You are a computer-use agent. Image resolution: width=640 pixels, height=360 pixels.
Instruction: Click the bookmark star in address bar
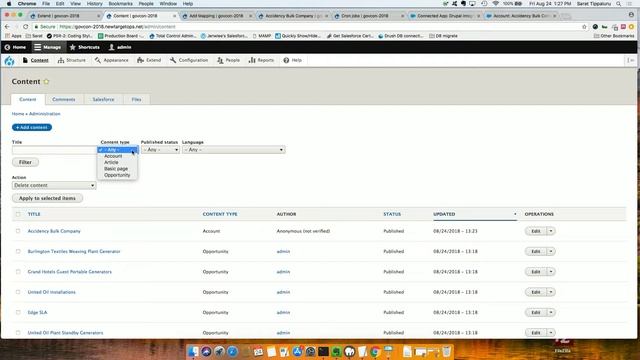pos(584,27)
